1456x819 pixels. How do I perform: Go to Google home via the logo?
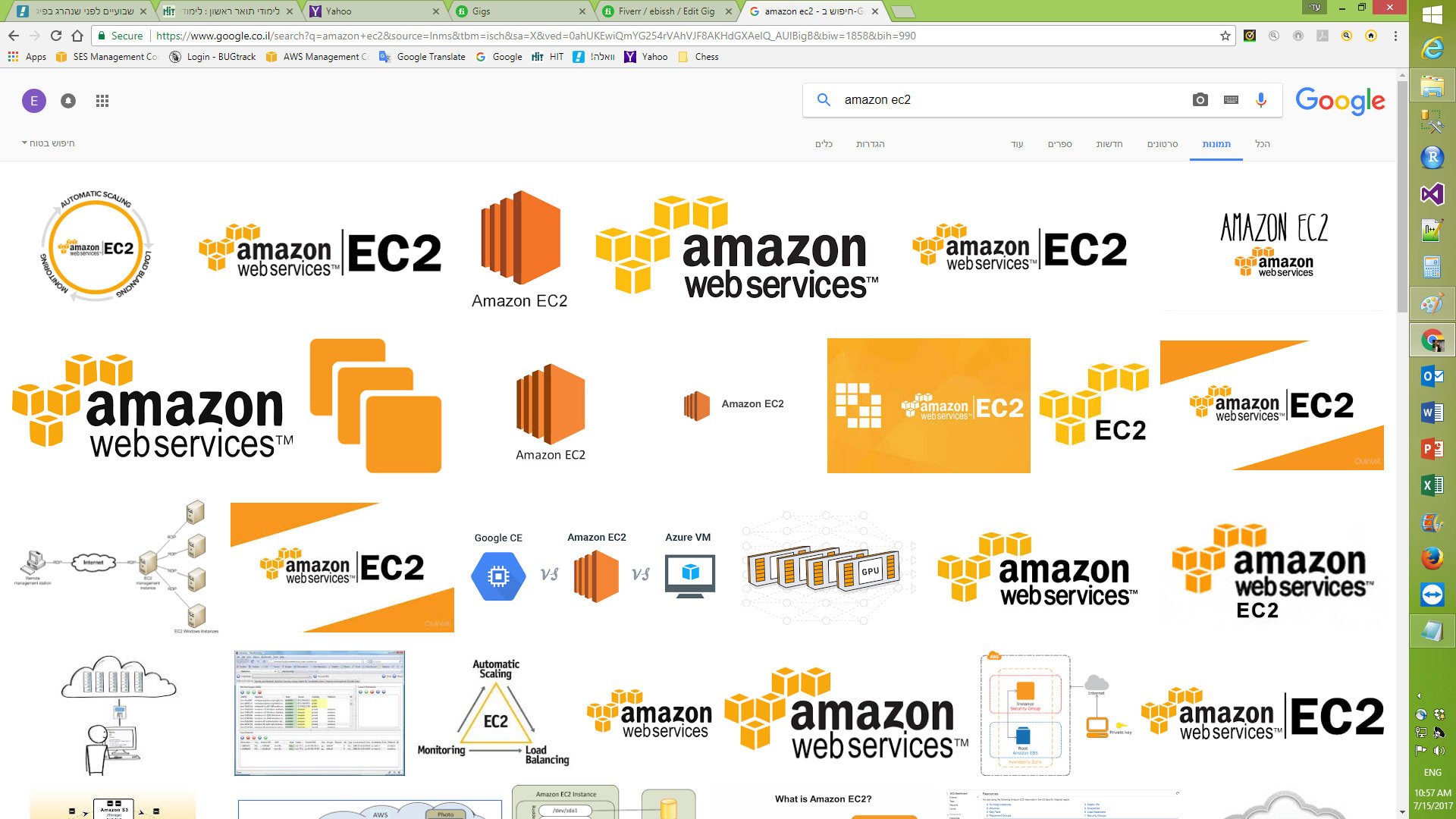point(1339,100)
